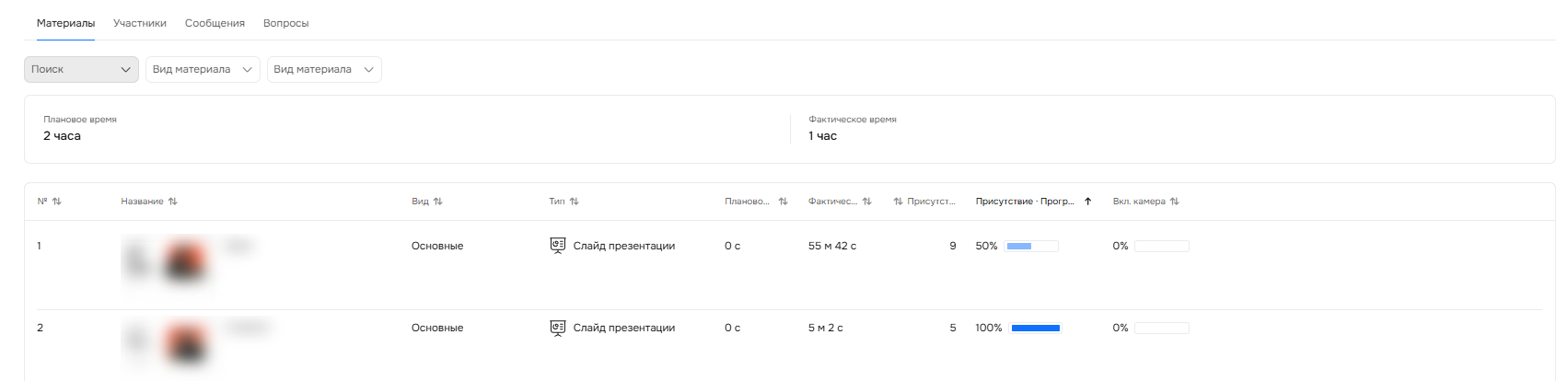Image resolution: width=1568 pixels, height=381 pixels.
Task: Select the Материалы tab
Action: [x=65, y=23]
